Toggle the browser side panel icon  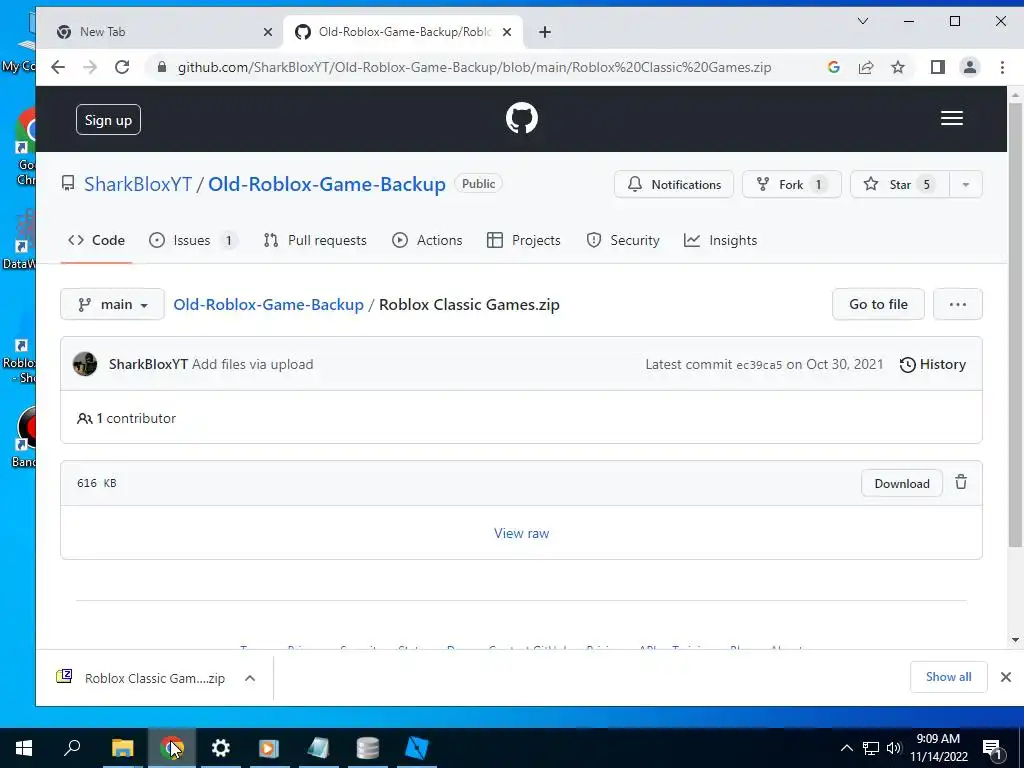tap(938, 67)
